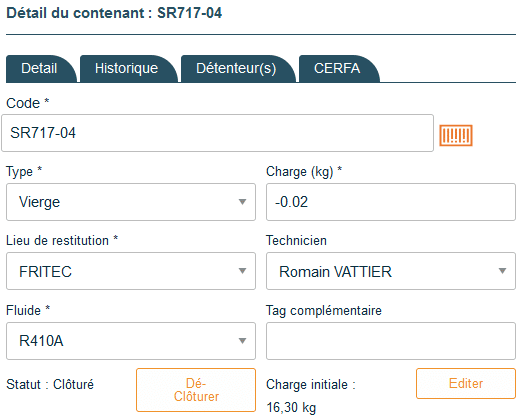
Task: Click the arrow icon in the FRITEC box
Action: (x=242, y=271)
